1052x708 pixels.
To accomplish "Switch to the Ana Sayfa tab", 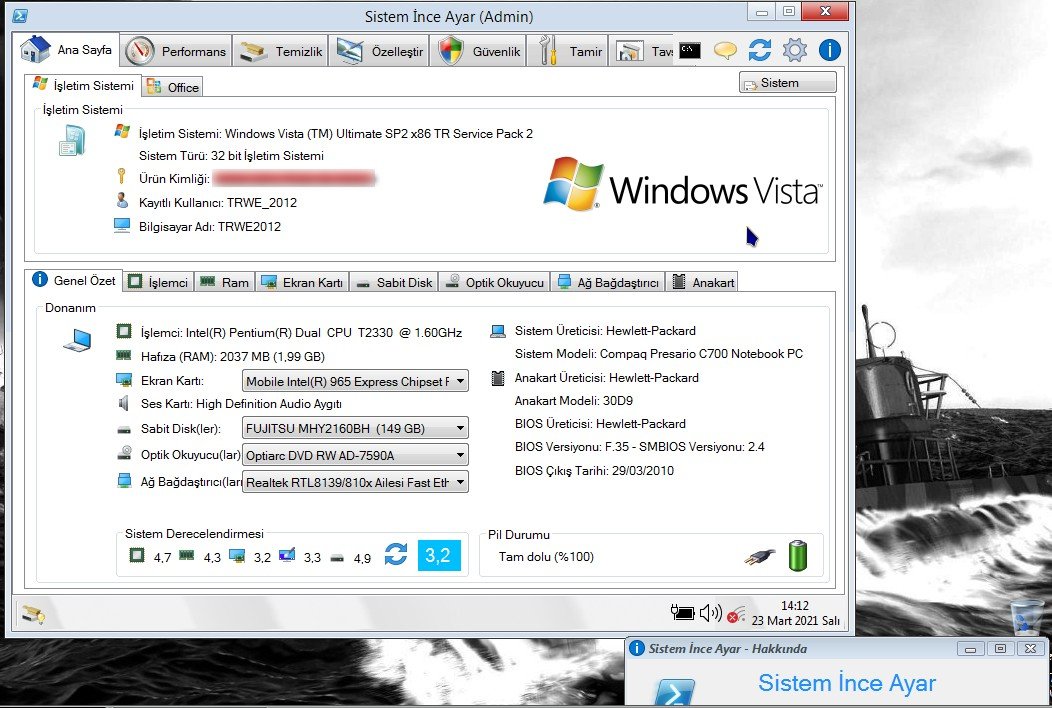I will coord(66,50).
